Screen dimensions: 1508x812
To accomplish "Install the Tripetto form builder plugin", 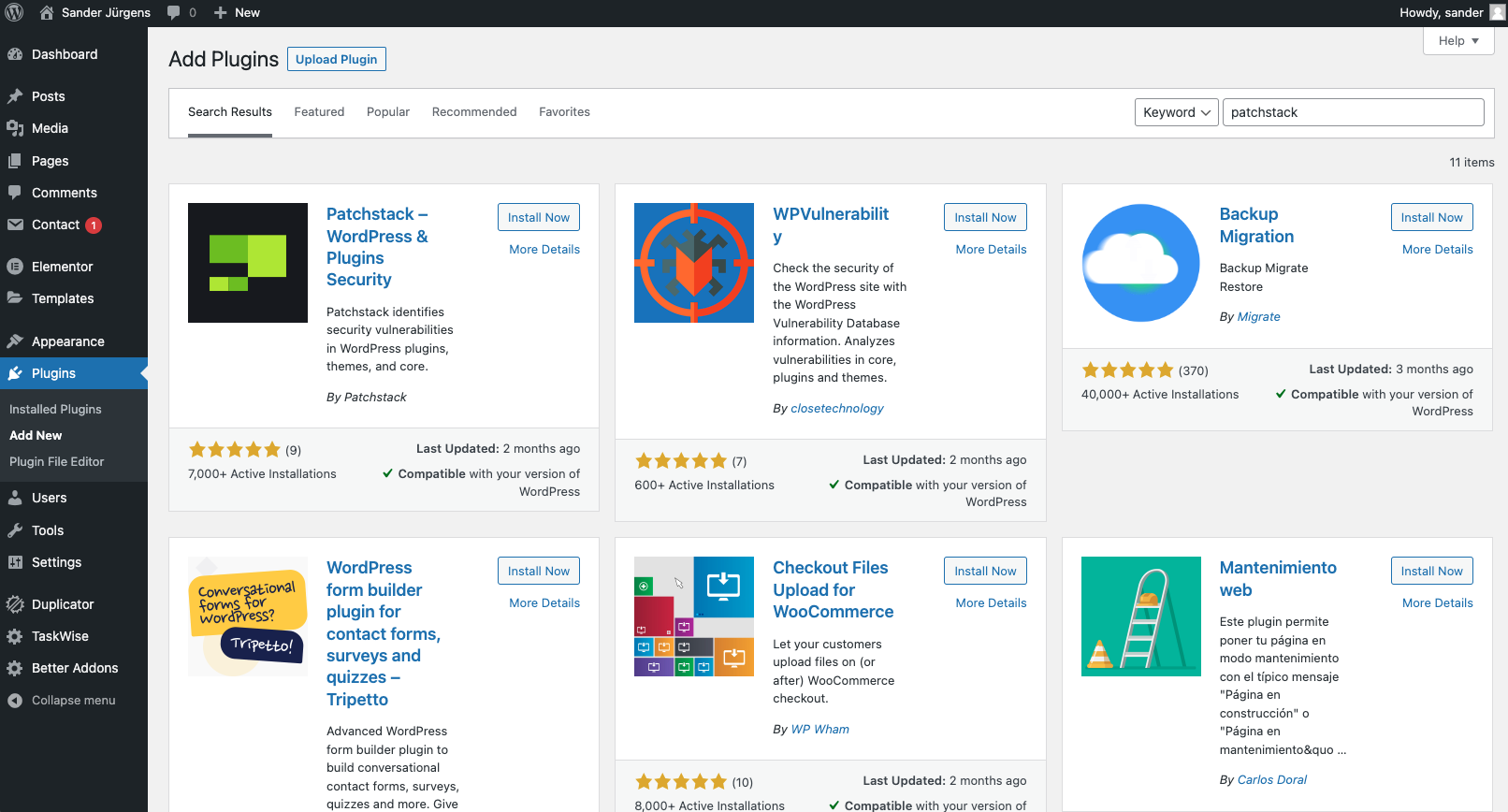I will (539, 571).
